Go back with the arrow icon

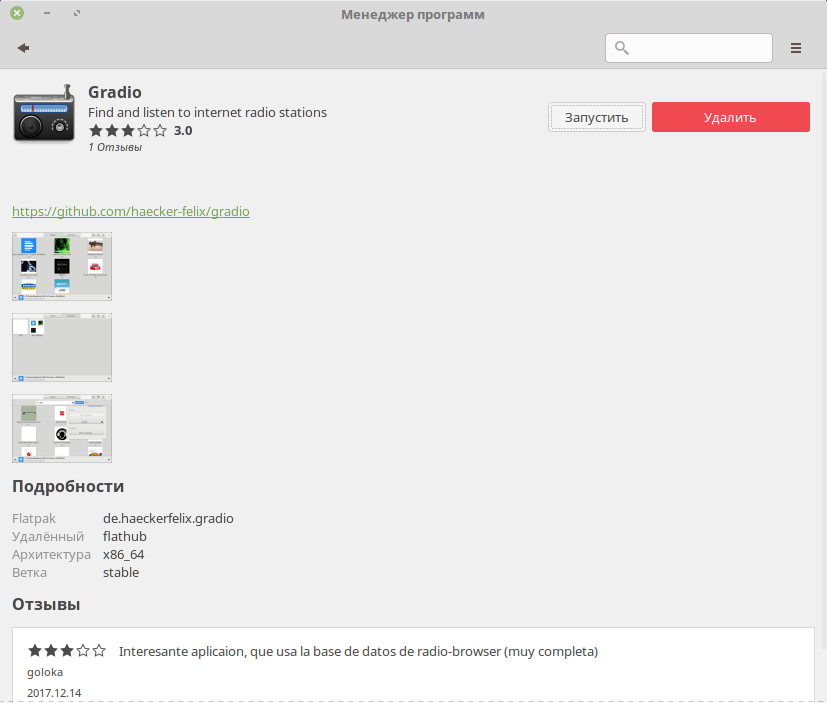[x=23, y=48]
